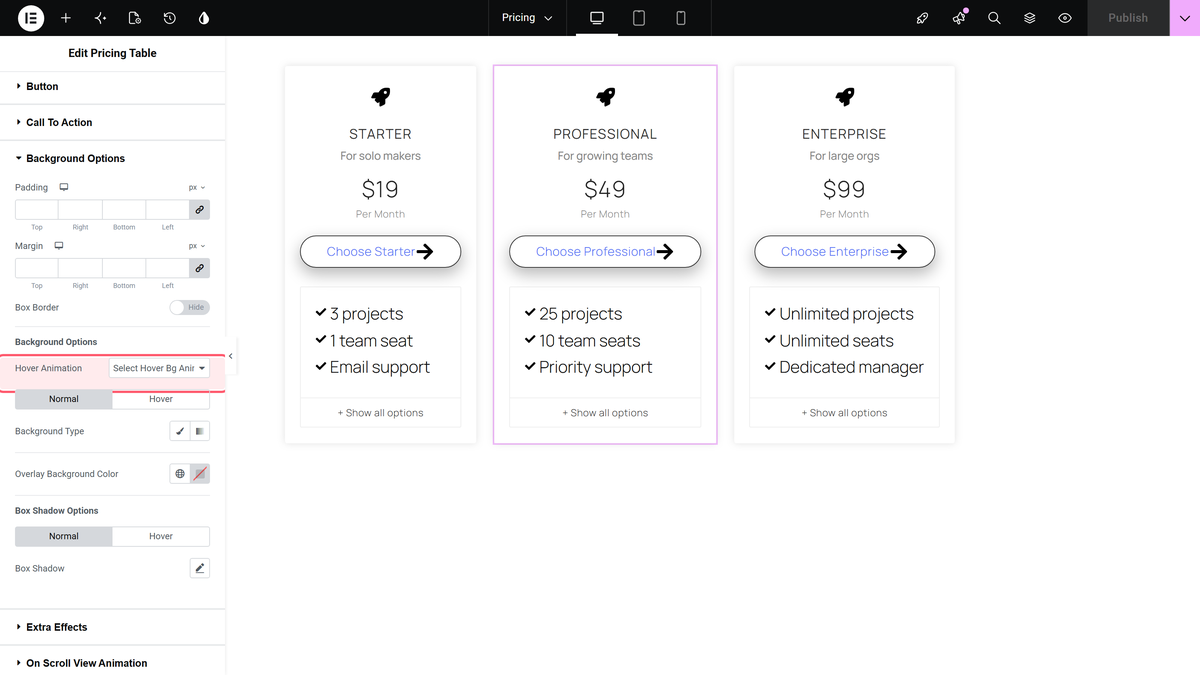The image size is (1200, 675).
Task: Open the Pricing page dropdown
Action: (x=527, y=18)
